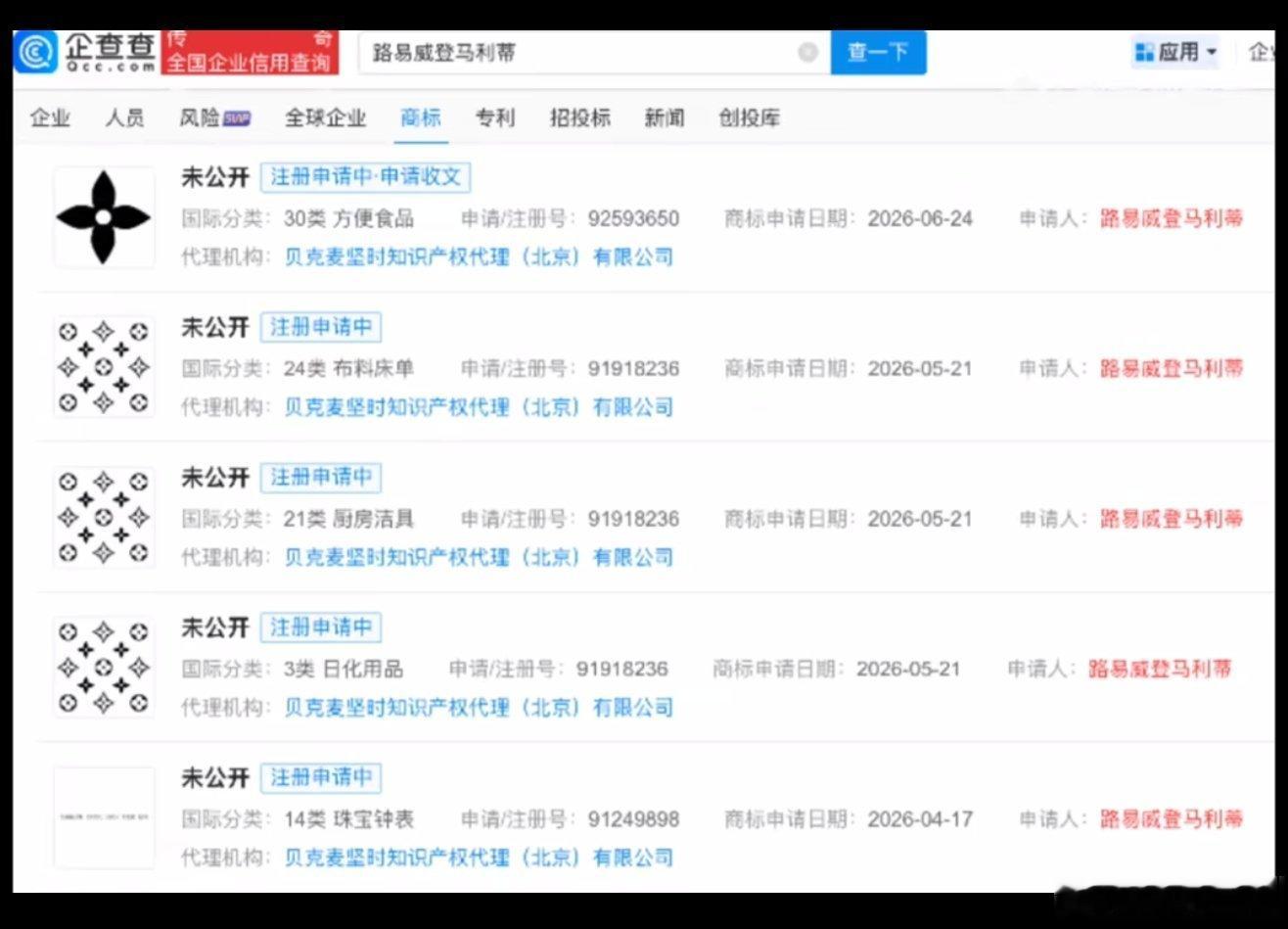Click registration number 92593650
The width and height of the screenshot is (1288, 929).
click(633, 218)
